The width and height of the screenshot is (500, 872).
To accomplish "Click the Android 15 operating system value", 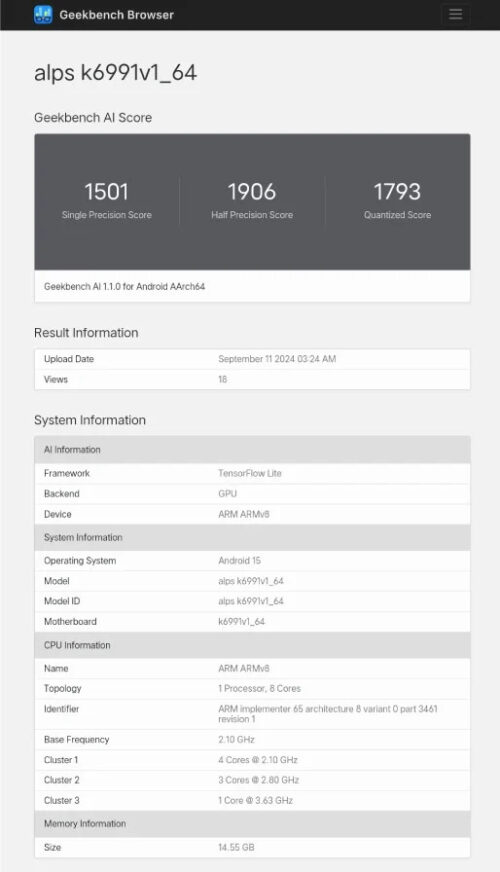I will [x=239, y=561].
